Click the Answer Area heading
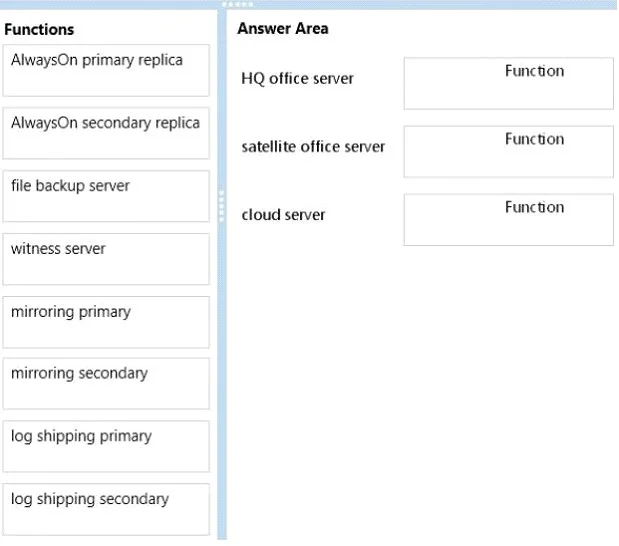Image resolution: width=619 pixels, height=546 pixels. (283, 28)
